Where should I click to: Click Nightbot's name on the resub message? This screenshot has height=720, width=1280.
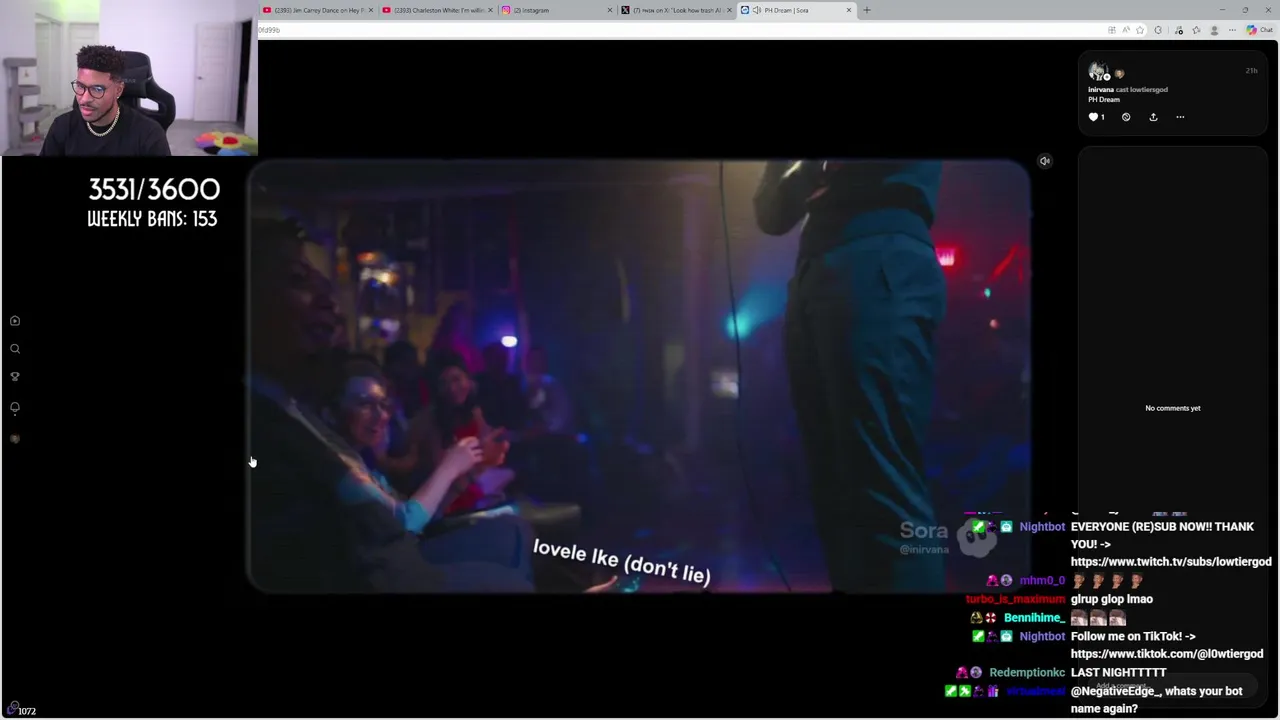tap(1042, 527)
